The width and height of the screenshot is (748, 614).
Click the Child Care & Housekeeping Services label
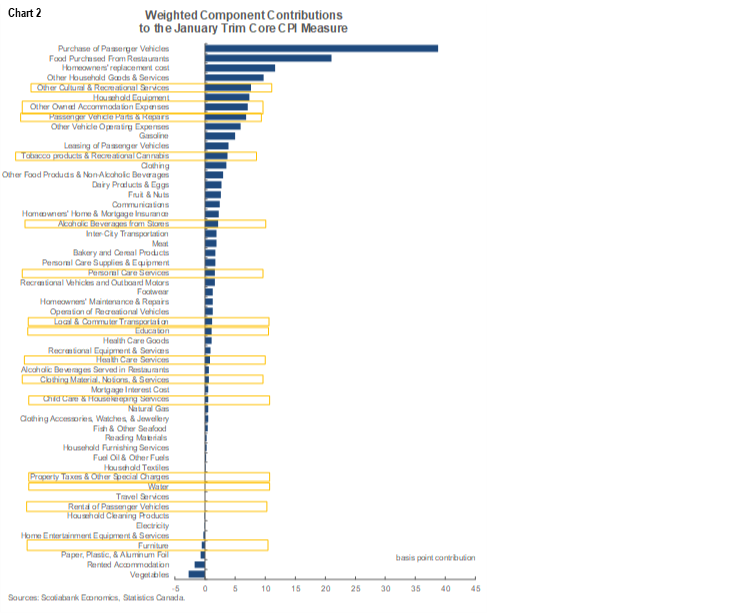106,399
